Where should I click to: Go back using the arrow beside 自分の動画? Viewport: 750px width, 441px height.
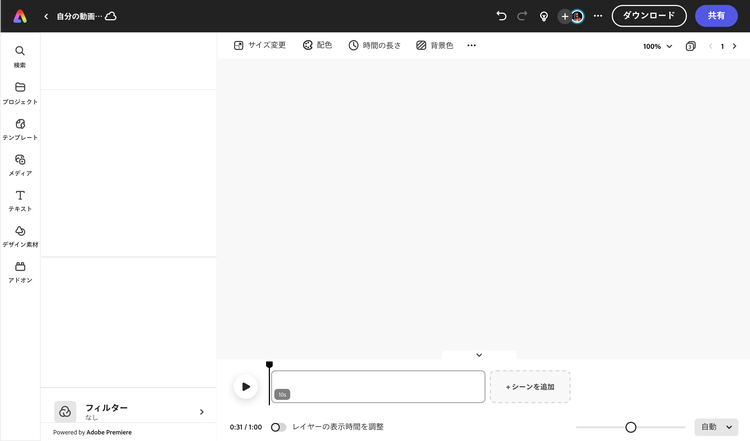(x=46, y=16)
